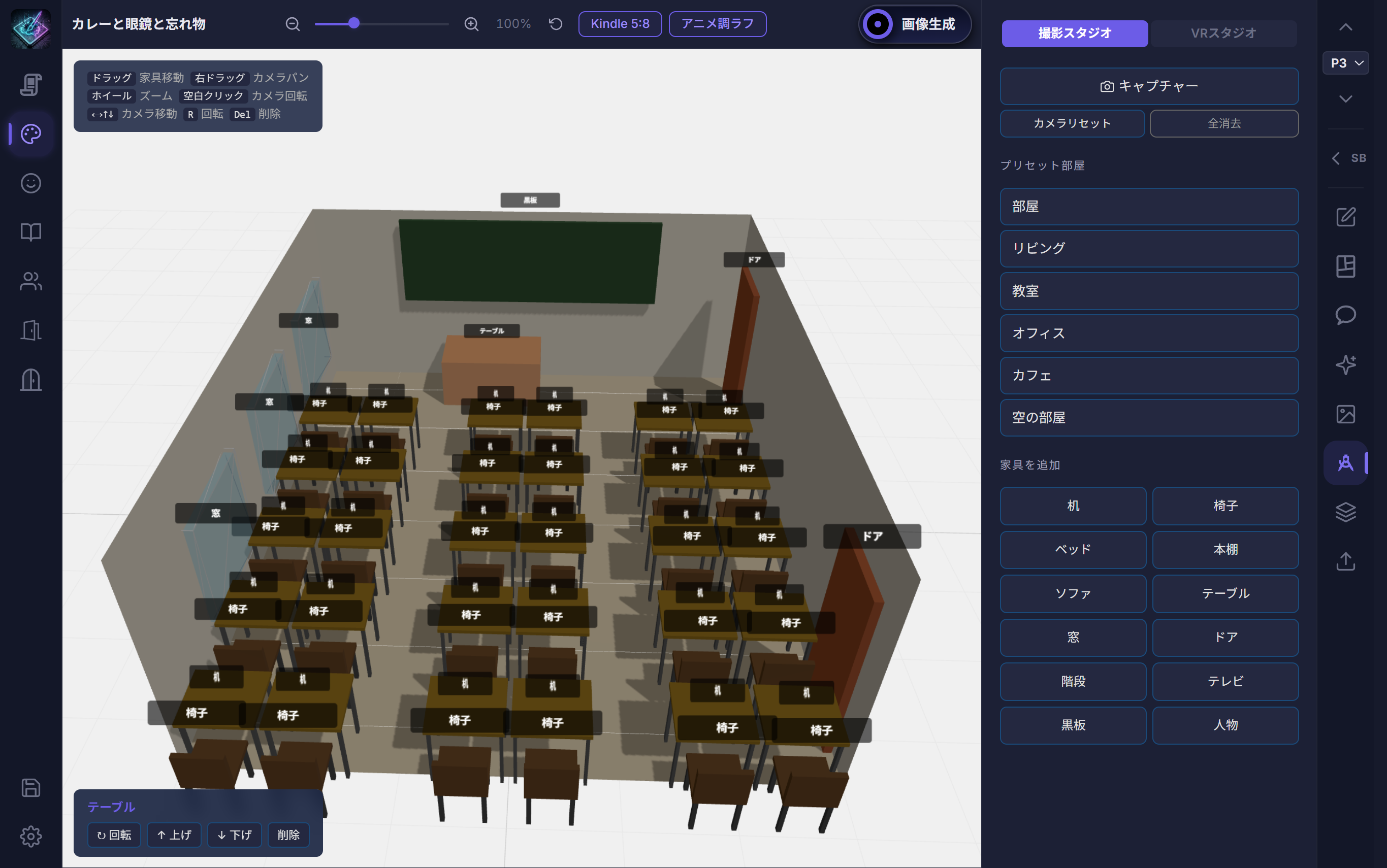Switch to the VRスタジオ tab
This screenshot has width=1387, height=868.
coord(1224,32)
